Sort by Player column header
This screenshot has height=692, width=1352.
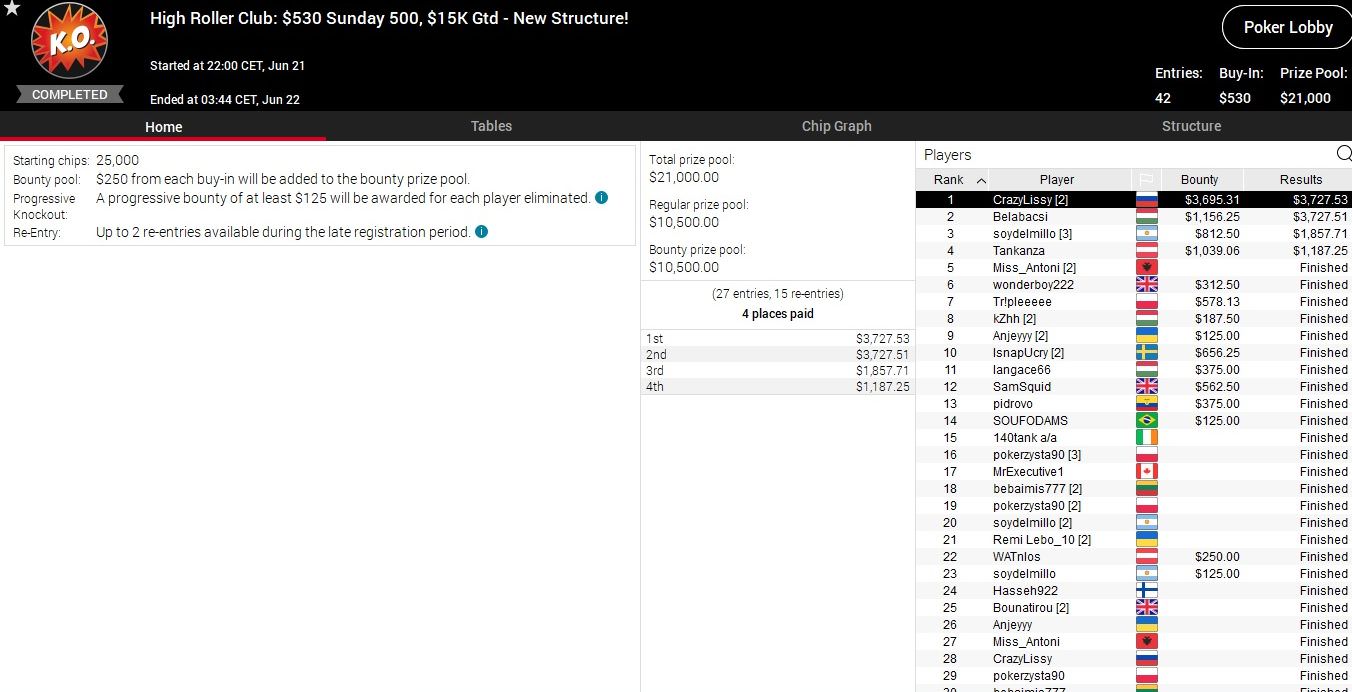click(x=1056, y=180)
